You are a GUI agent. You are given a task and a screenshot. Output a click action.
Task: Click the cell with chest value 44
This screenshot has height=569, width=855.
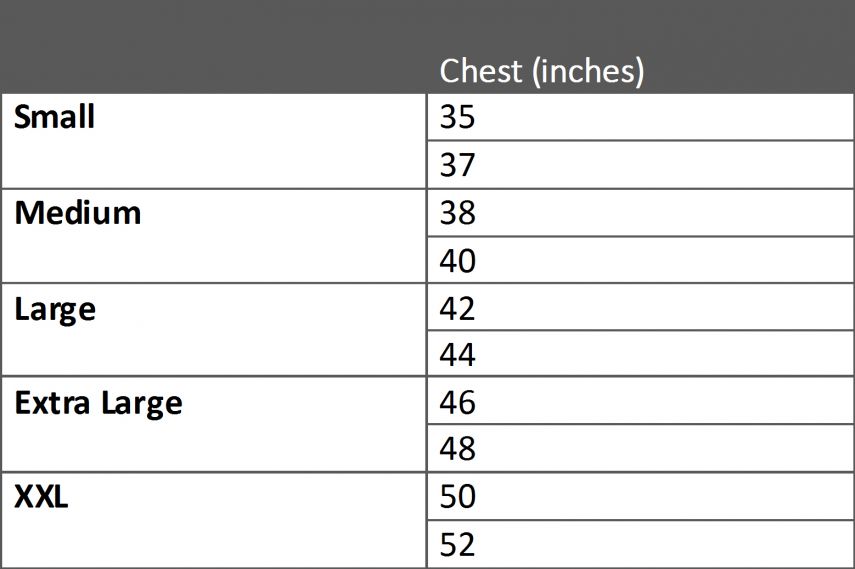point(640,353)
